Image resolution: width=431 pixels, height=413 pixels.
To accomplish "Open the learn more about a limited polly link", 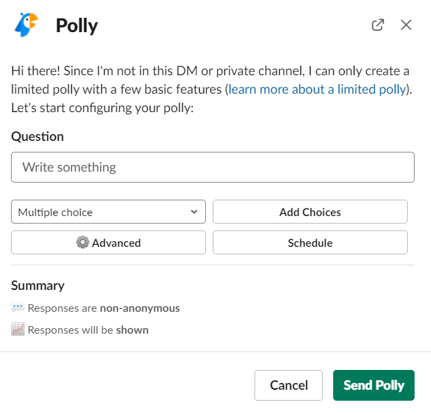I will (x=317, y=89).
